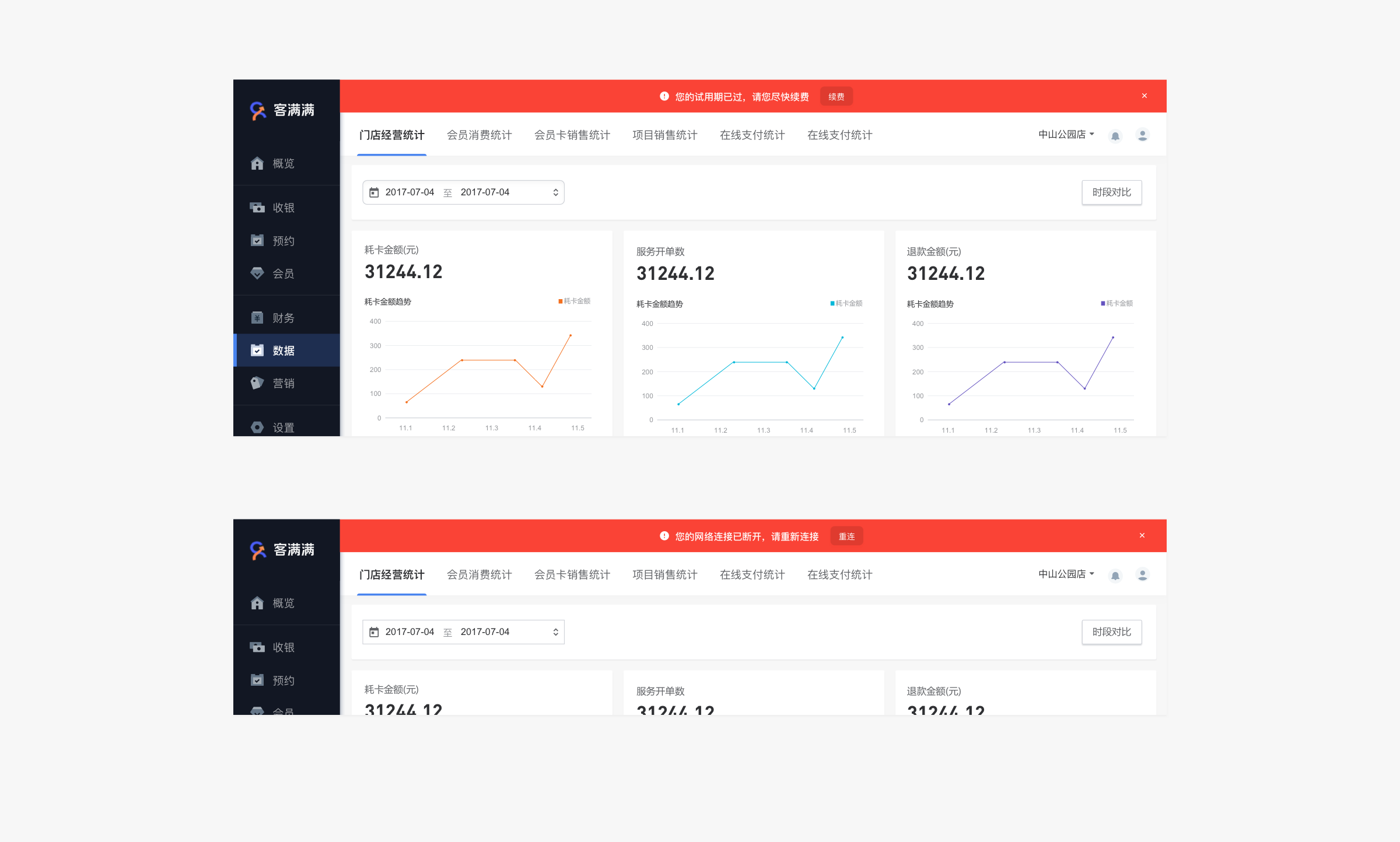
Task: Switch to 会员消费统计 tab in top panel
Action: [x=479, y=135]
